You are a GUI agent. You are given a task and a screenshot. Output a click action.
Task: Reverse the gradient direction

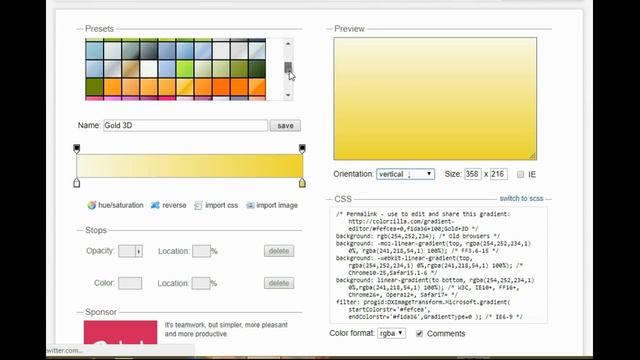[169, 205]
